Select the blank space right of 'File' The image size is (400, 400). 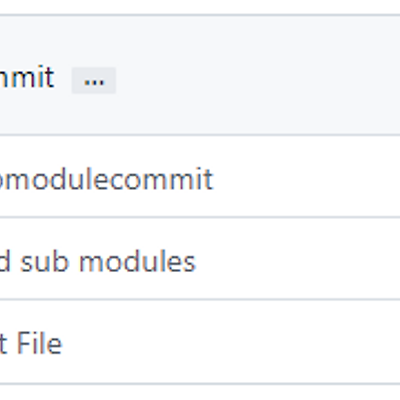[232, 342]
